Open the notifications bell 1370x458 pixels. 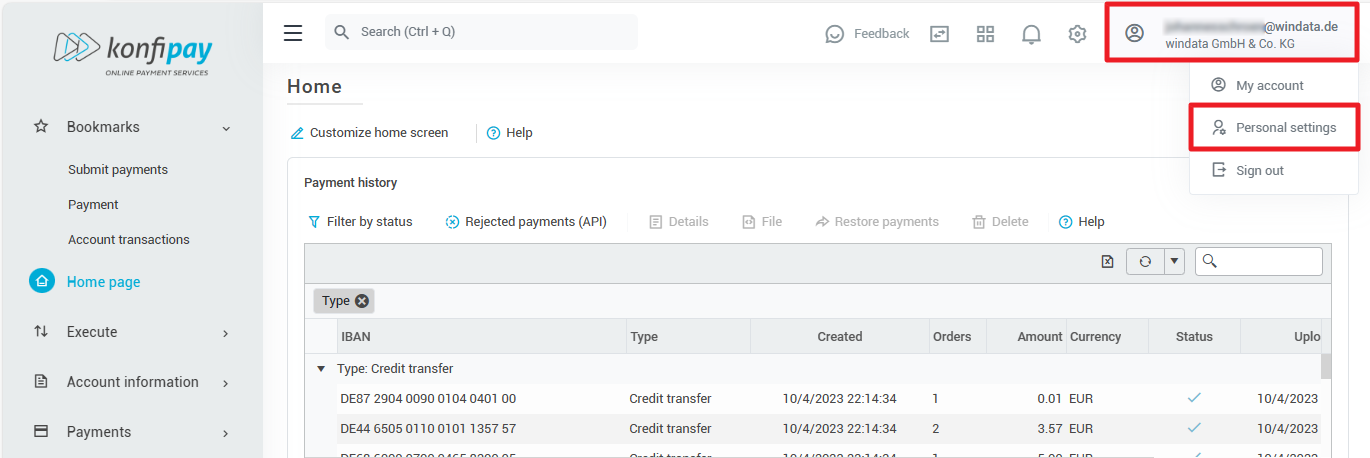pyautogui.click(x=1031, y=34)
